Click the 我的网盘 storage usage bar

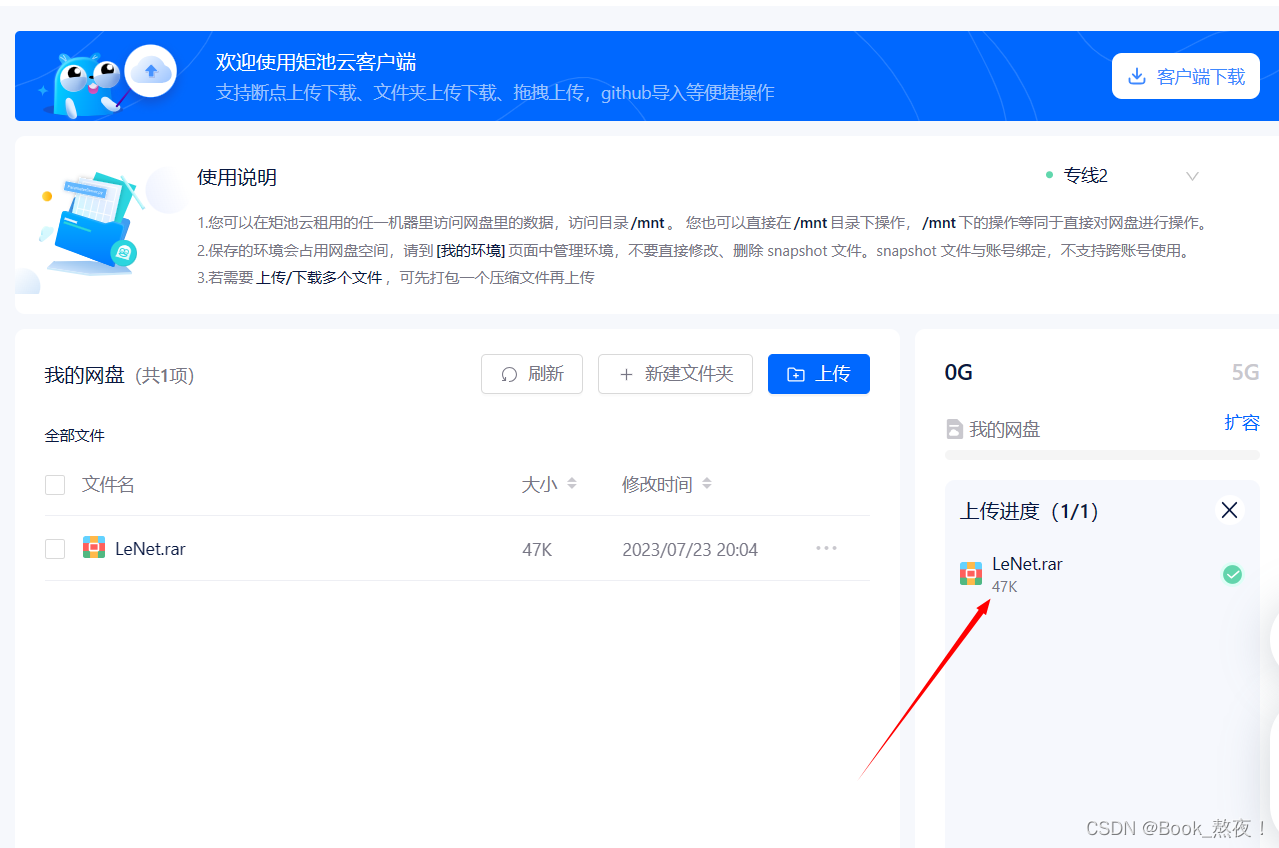tap(1102, 455)
